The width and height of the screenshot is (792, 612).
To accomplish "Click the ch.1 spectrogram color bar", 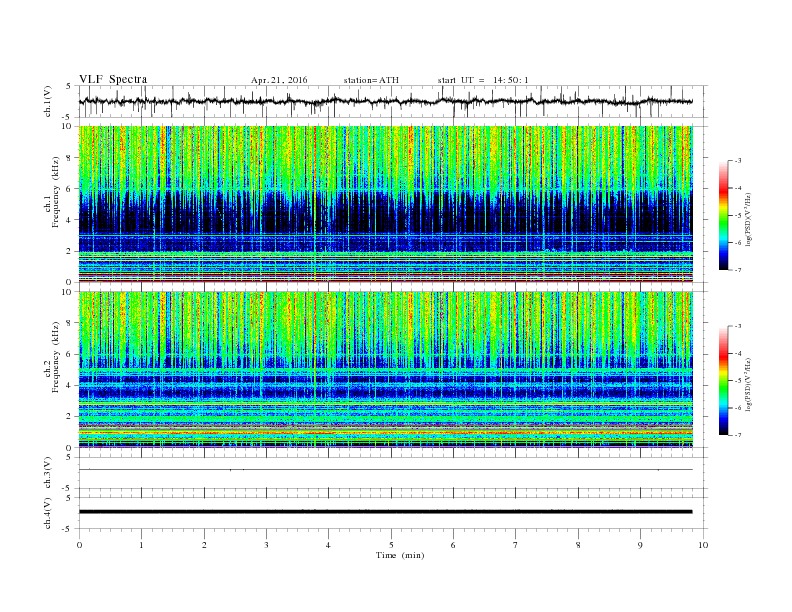I will pyautogui.click(x=723, y=215).
